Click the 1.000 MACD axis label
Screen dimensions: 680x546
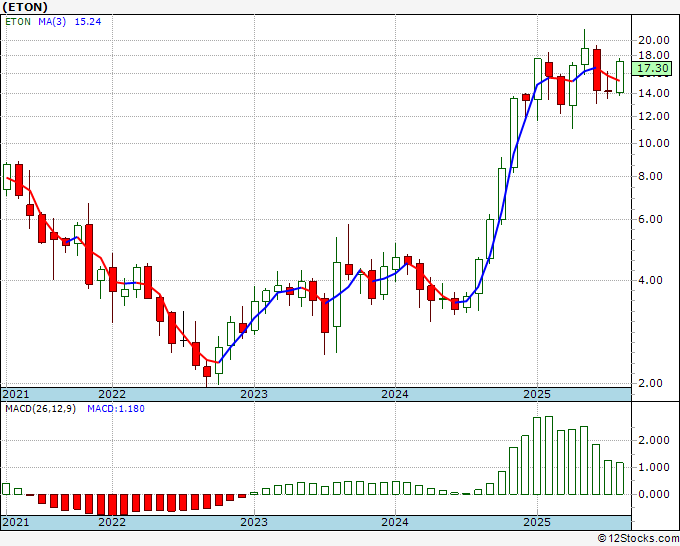click(x=654, y=468)
